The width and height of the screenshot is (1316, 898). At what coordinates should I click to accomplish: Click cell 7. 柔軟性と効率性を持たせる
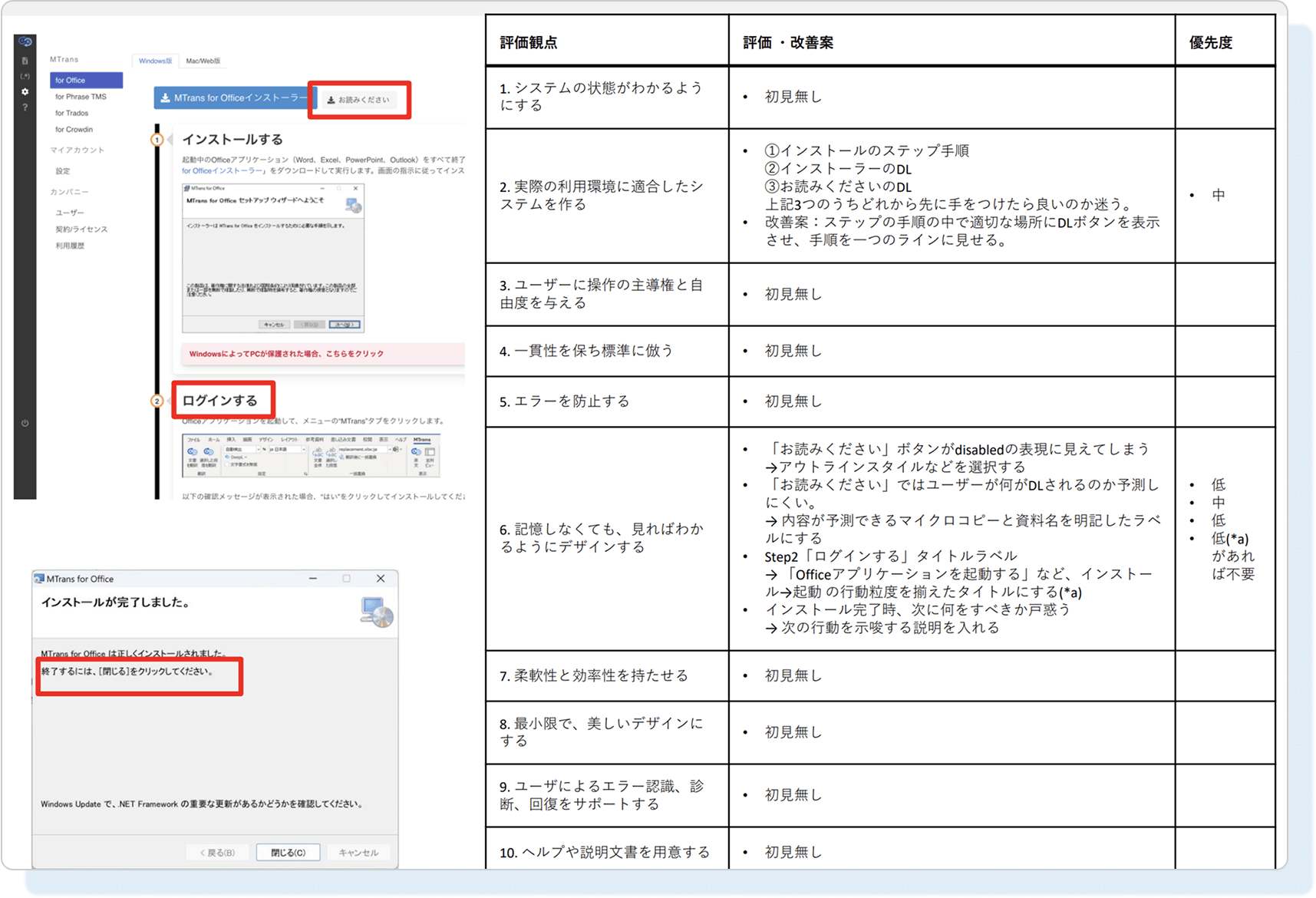click(x=607, y=675)
